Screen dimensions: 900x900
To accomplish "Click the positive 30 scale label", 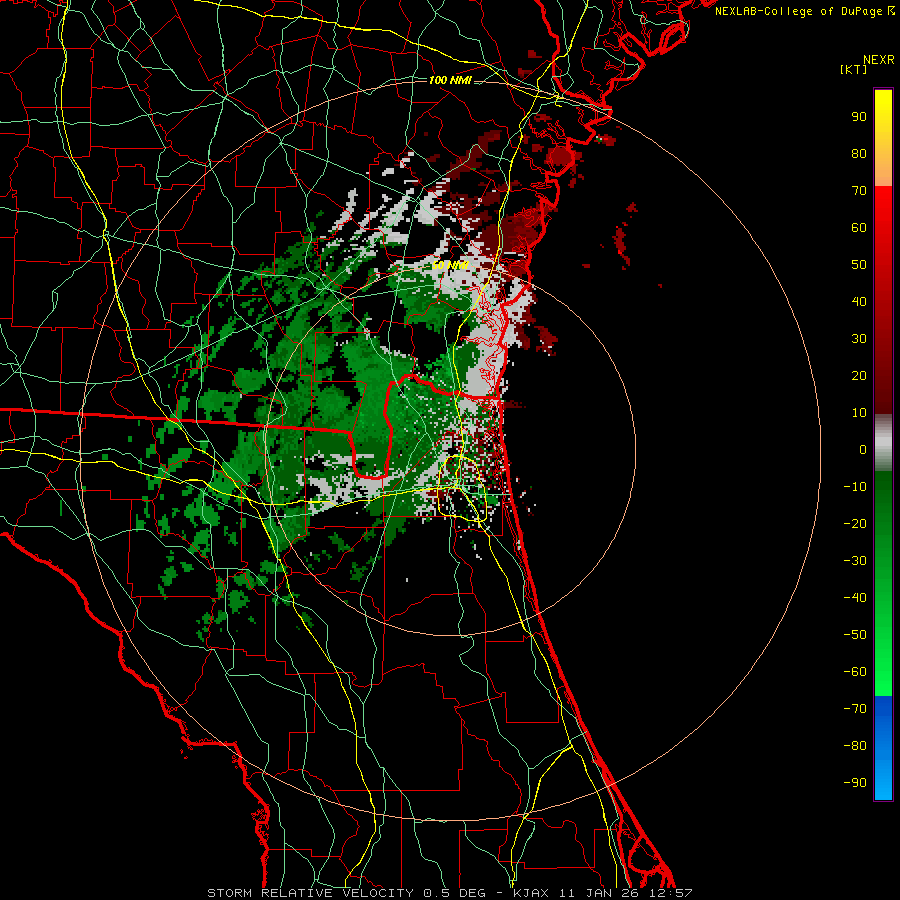I will coord(859,339).
